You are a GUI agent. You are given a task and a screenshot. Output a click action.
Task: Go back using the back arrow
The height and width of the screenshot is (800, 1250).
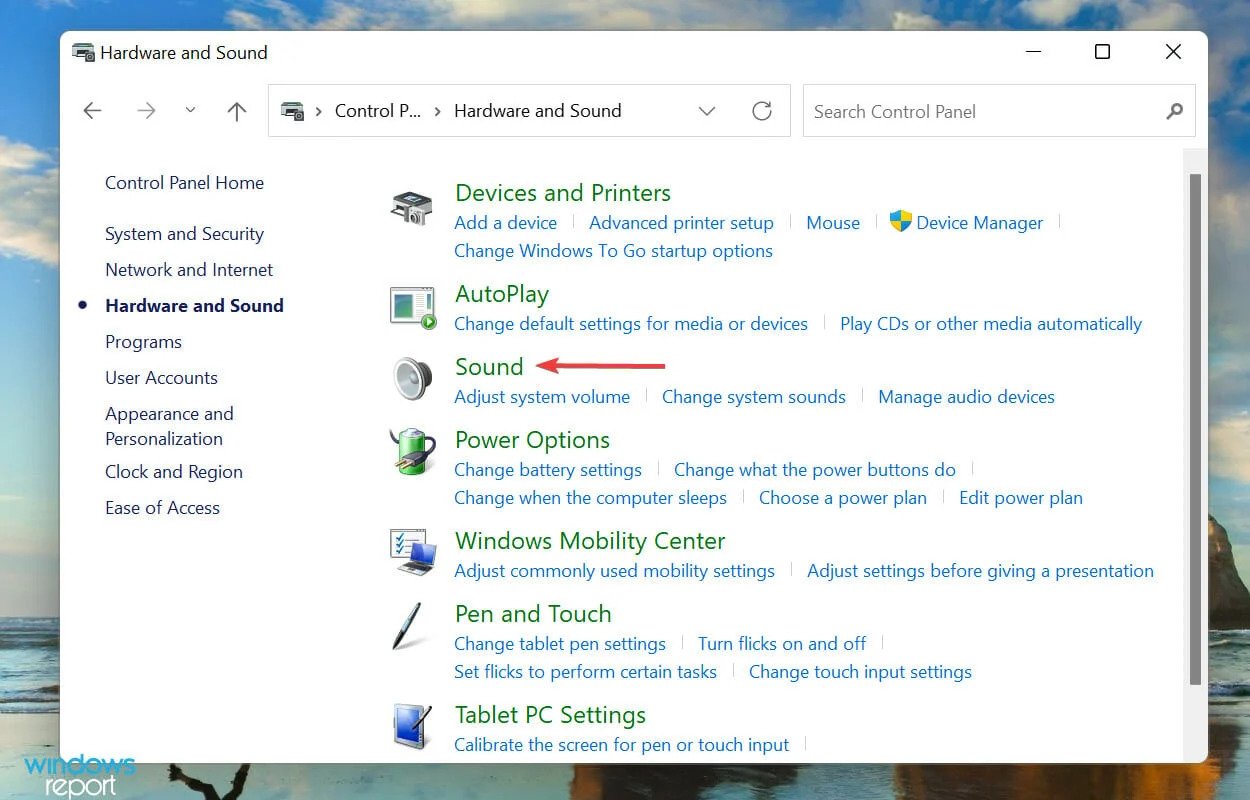93,111
